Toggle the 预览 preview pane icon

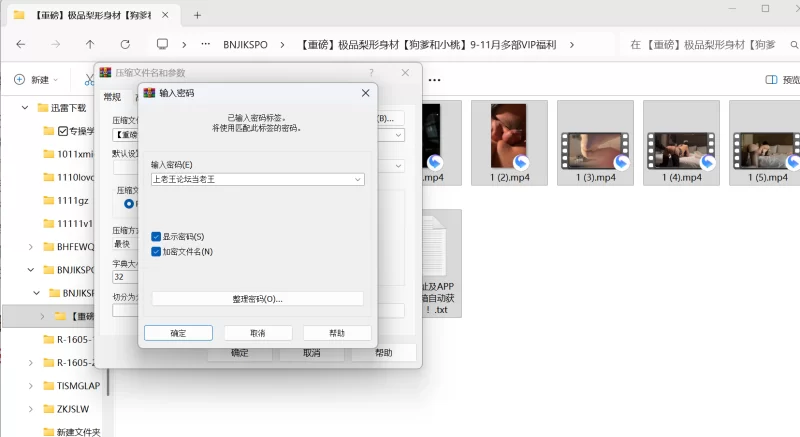pos(772,80)
